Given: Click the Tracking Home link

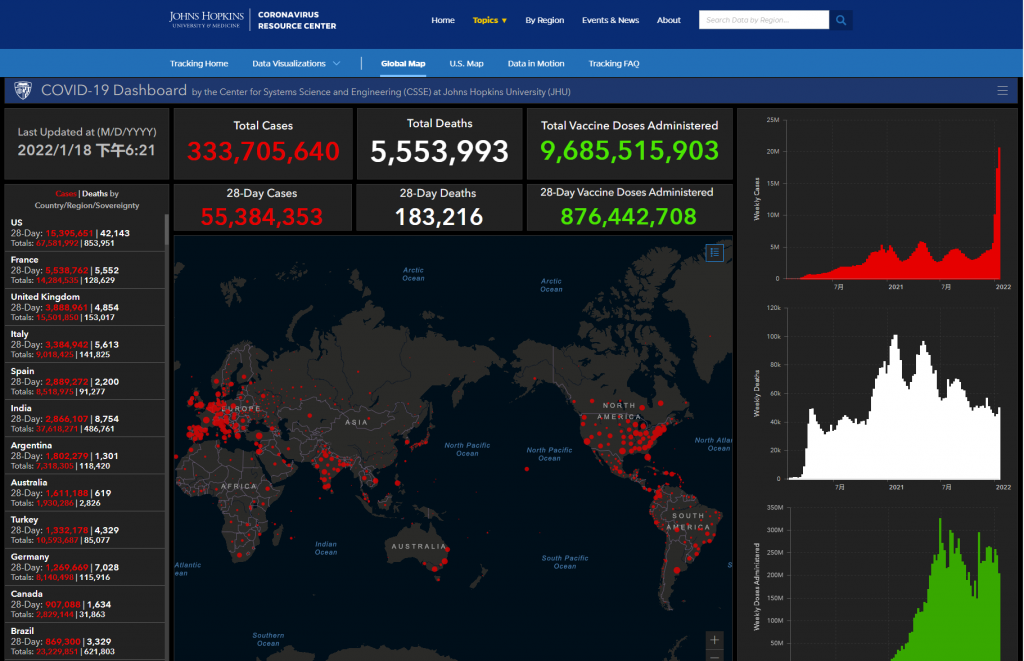Looking at the screenshot, I should point(199,64).
